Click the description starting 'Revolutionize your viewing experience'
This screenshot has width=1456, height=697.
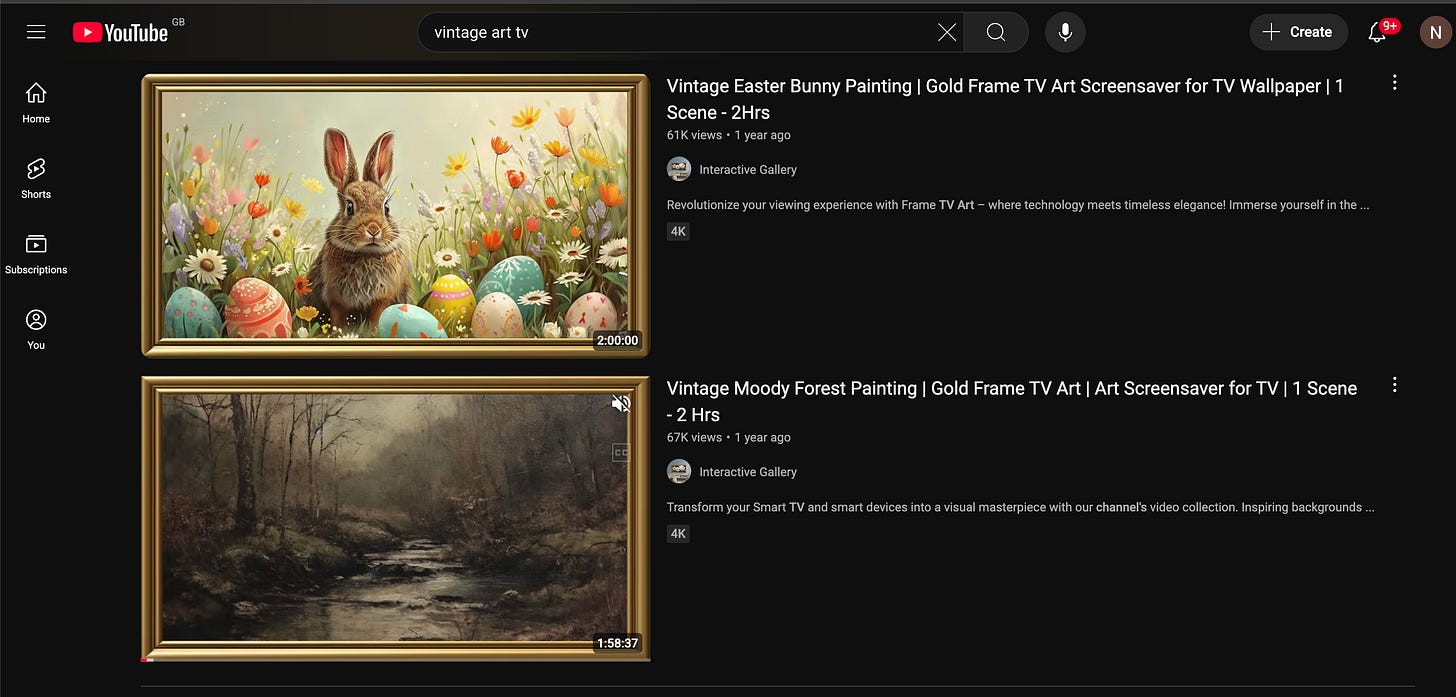coord(1018,205)
